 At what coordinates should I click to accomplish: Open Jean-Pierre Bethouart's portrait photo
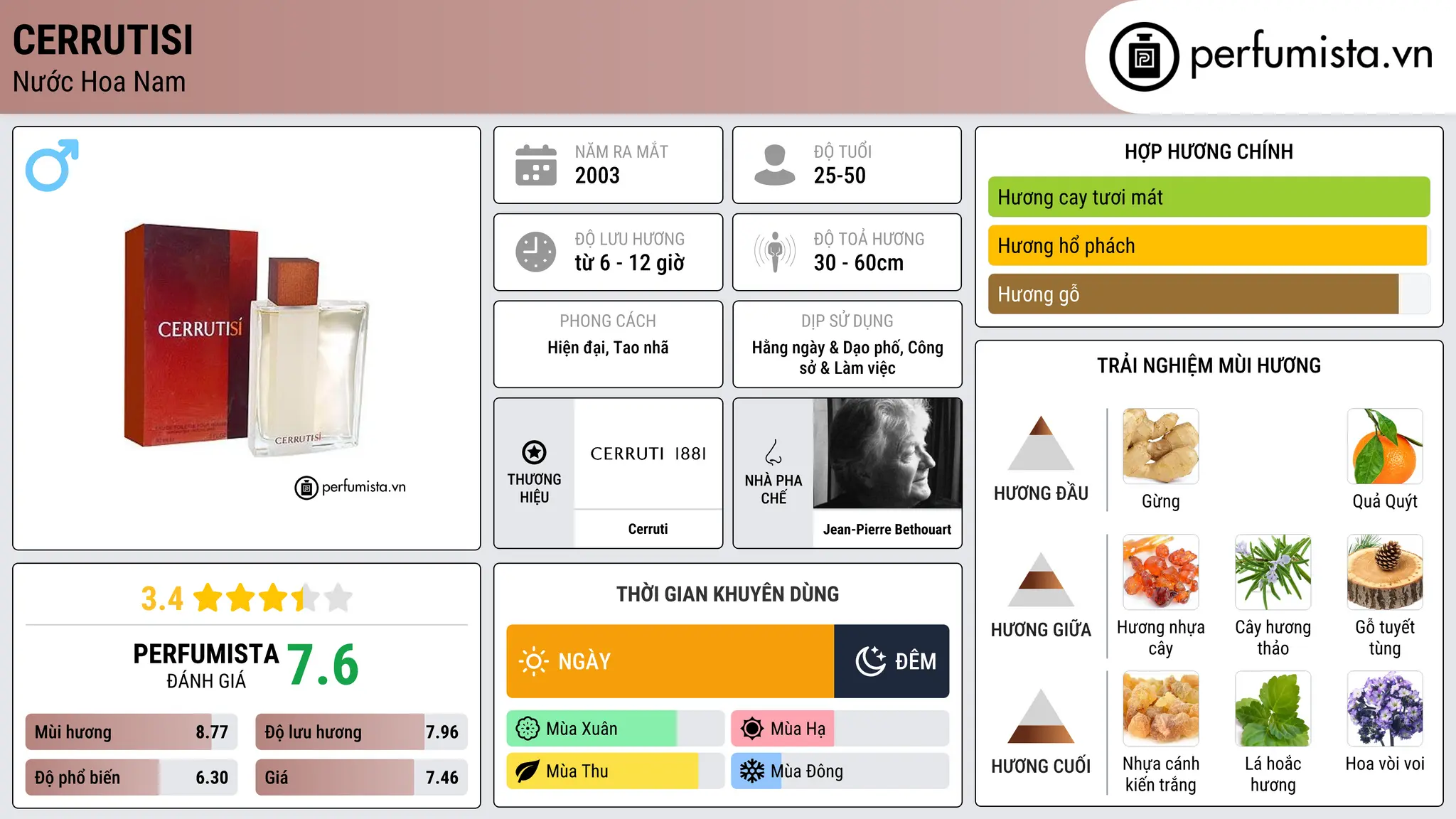887,454
